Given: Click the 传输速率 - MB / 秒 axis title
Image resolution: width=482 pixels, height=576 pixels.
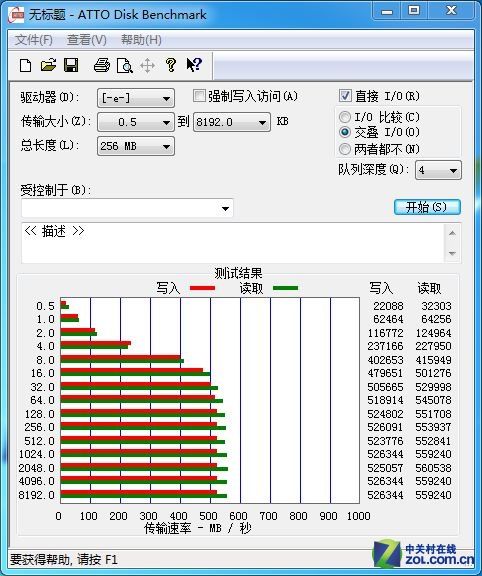Looking at the screenshot, I should 198,528.
